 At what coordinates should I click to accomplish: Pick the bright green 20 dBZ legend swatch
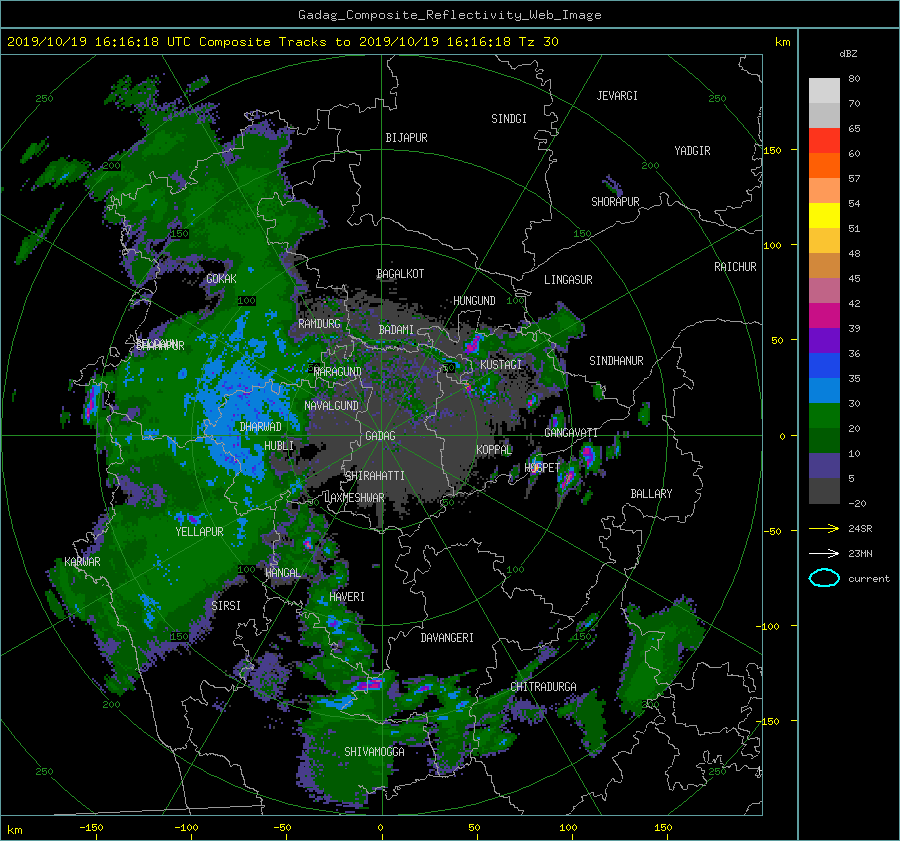[x=824, y=416]
